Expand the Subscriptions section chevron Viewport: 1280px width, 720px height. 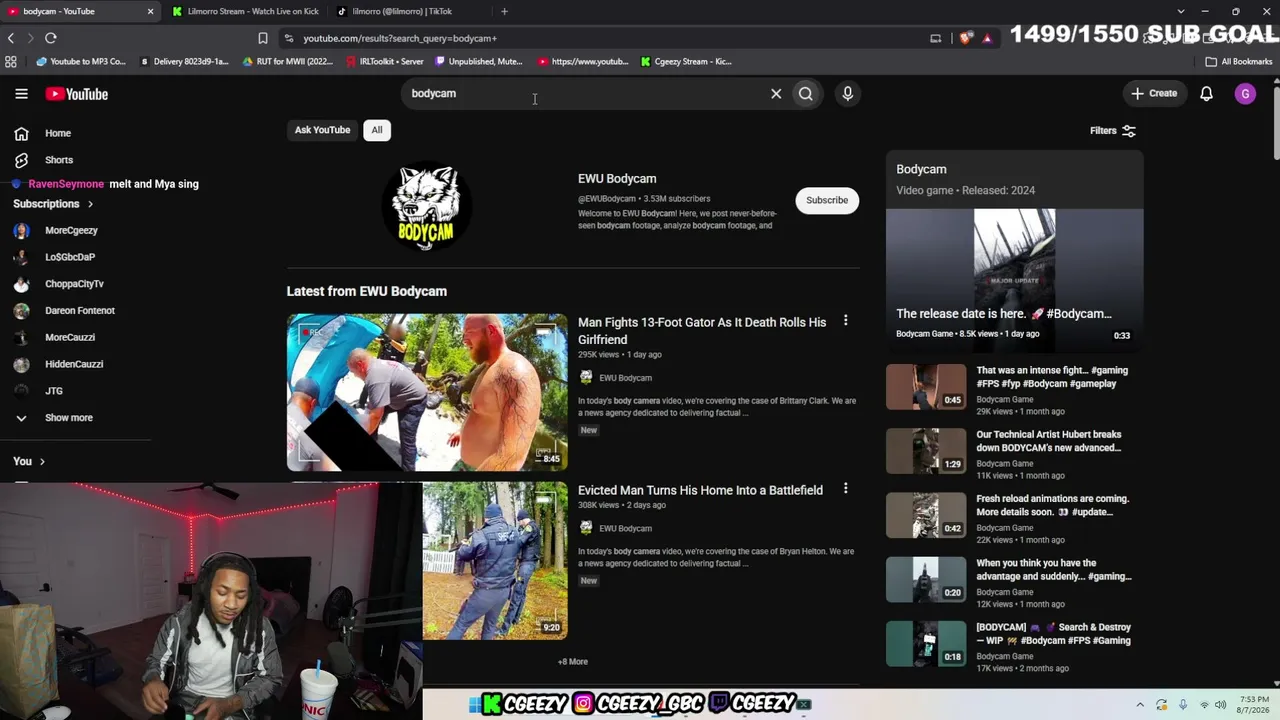[x=90, y=204]
